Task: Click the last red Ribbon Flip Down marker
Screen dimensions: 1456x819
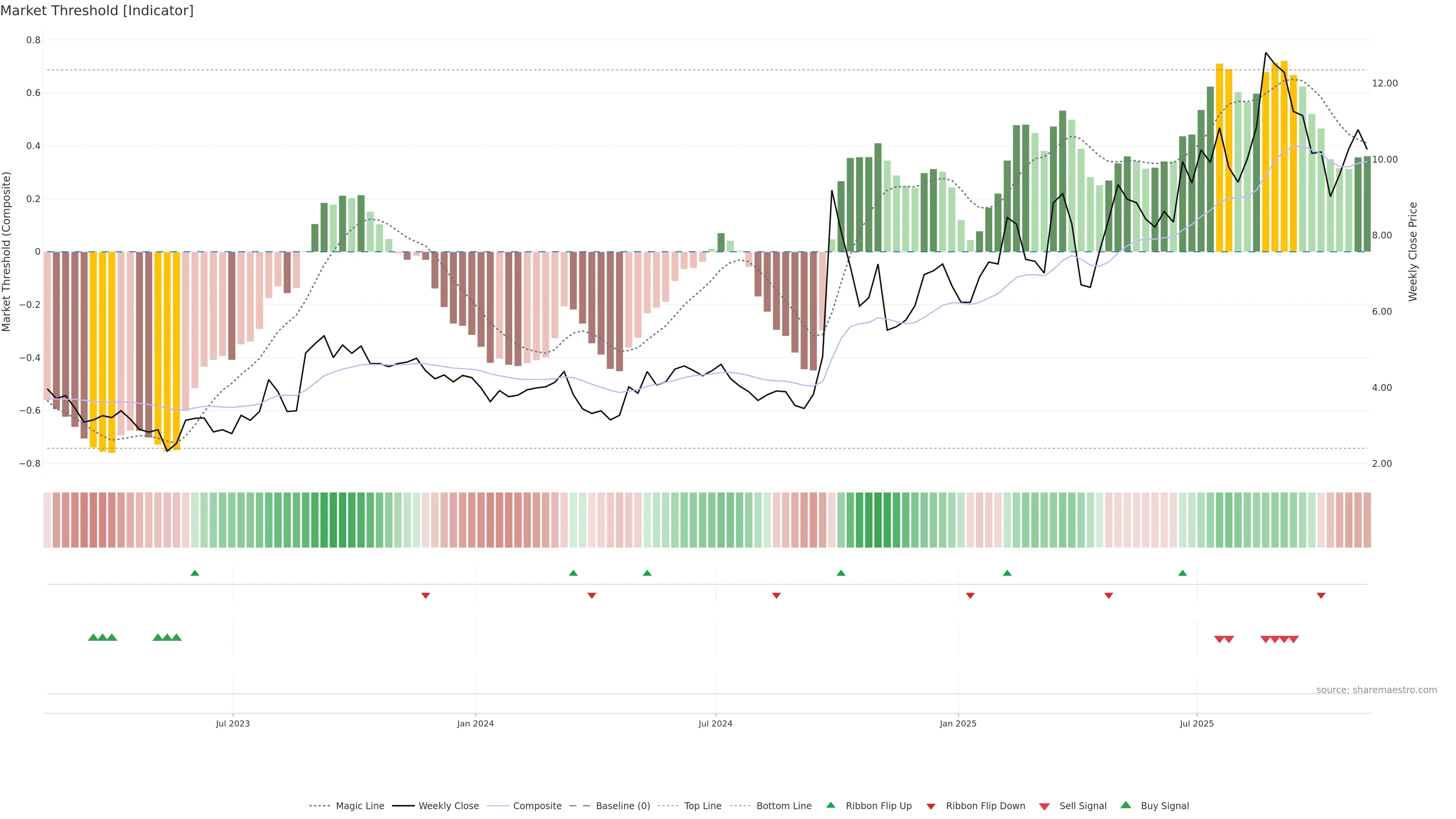Action: (x=1321, y=595)
